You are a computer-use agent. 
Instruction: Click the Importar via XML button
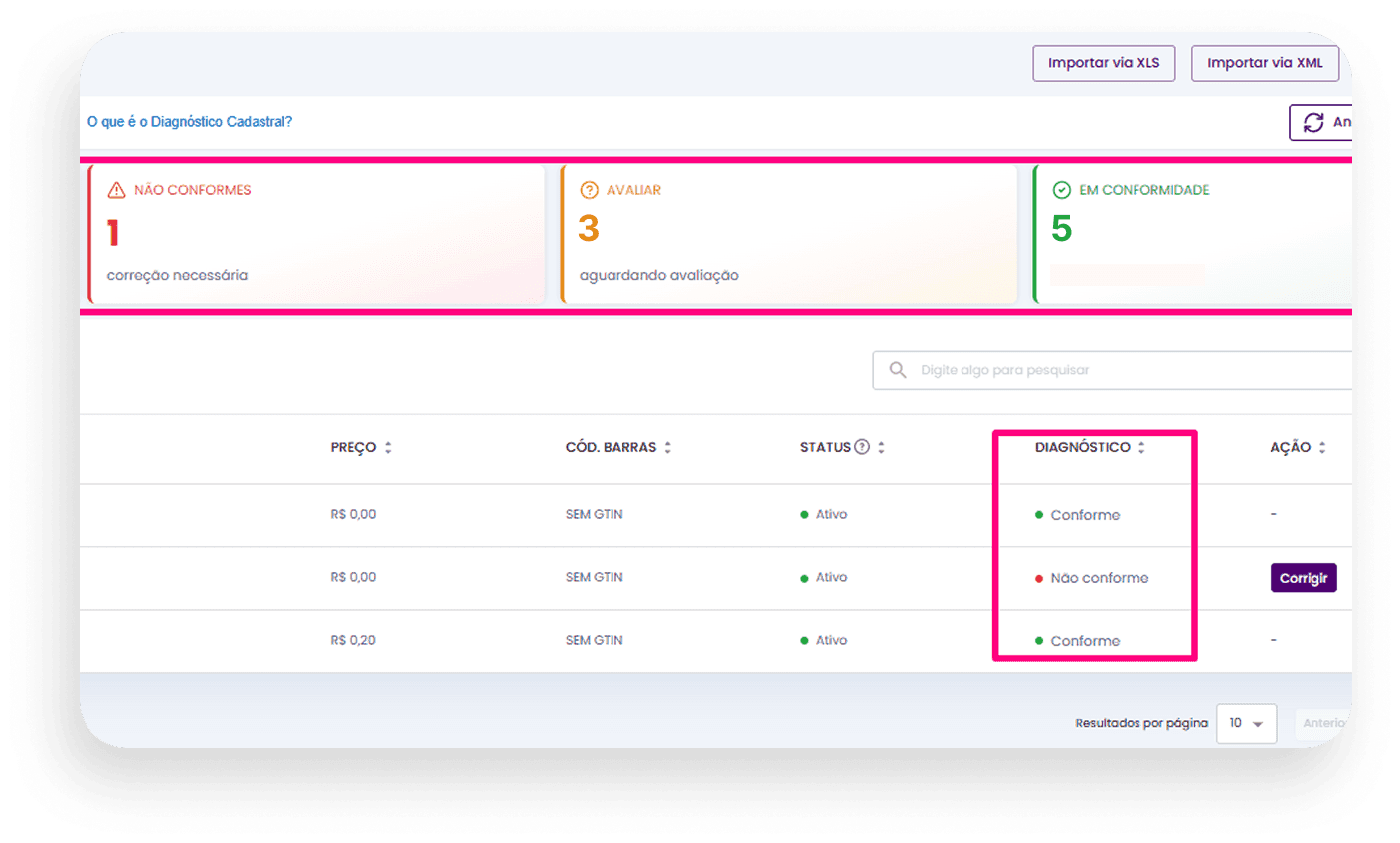coord(1265,63)
